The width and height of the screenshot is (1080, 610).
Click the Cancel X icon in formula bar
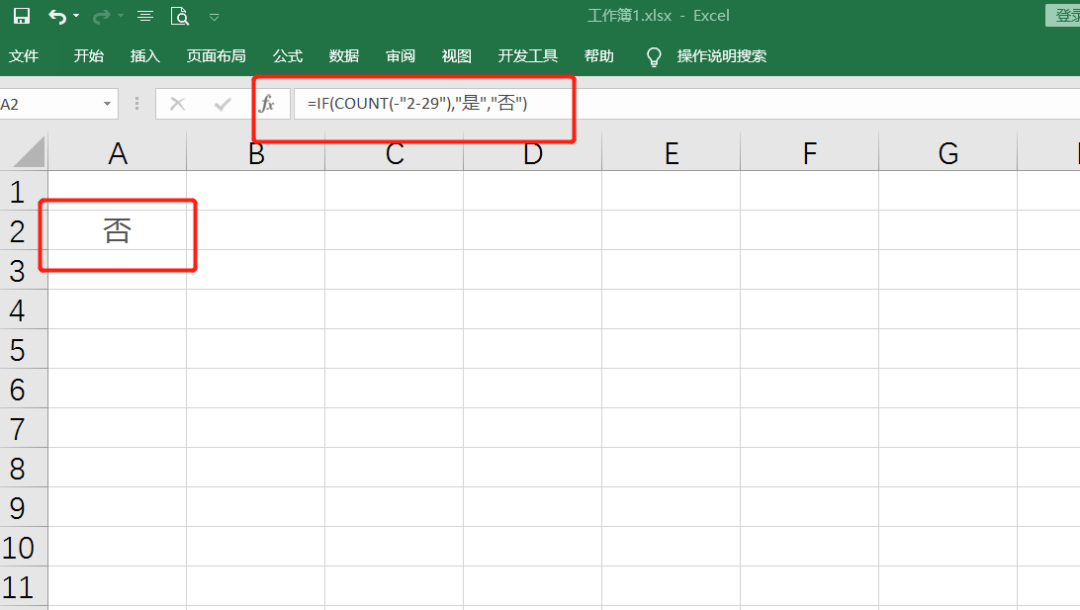[177, 104]
